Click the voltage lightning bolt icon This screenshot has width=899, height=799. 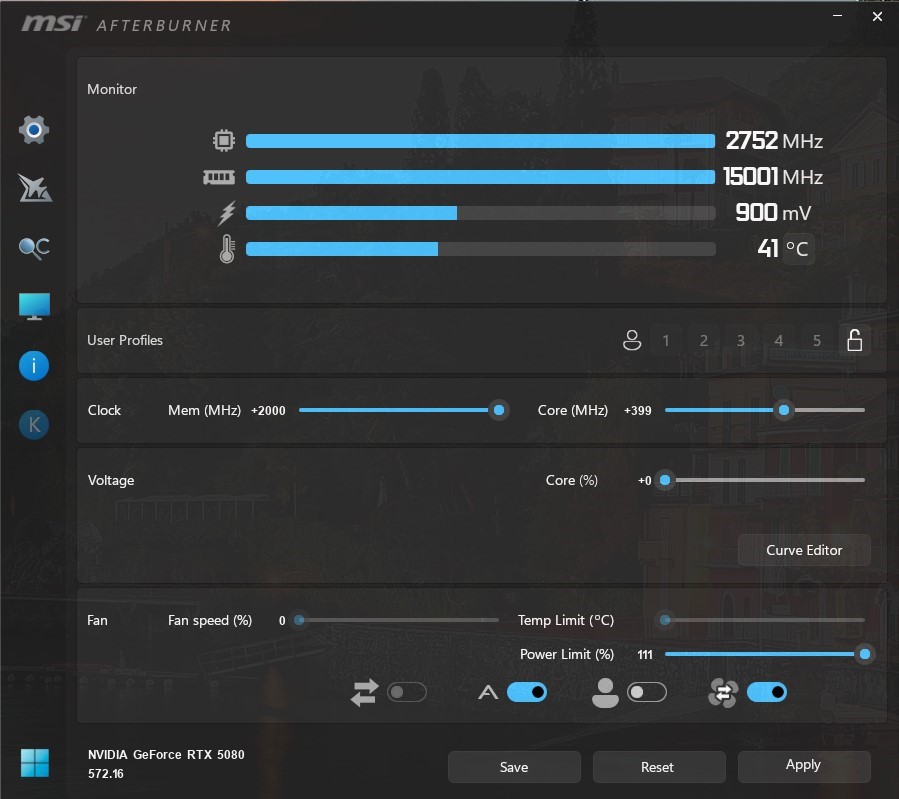[x=227, y=213]
